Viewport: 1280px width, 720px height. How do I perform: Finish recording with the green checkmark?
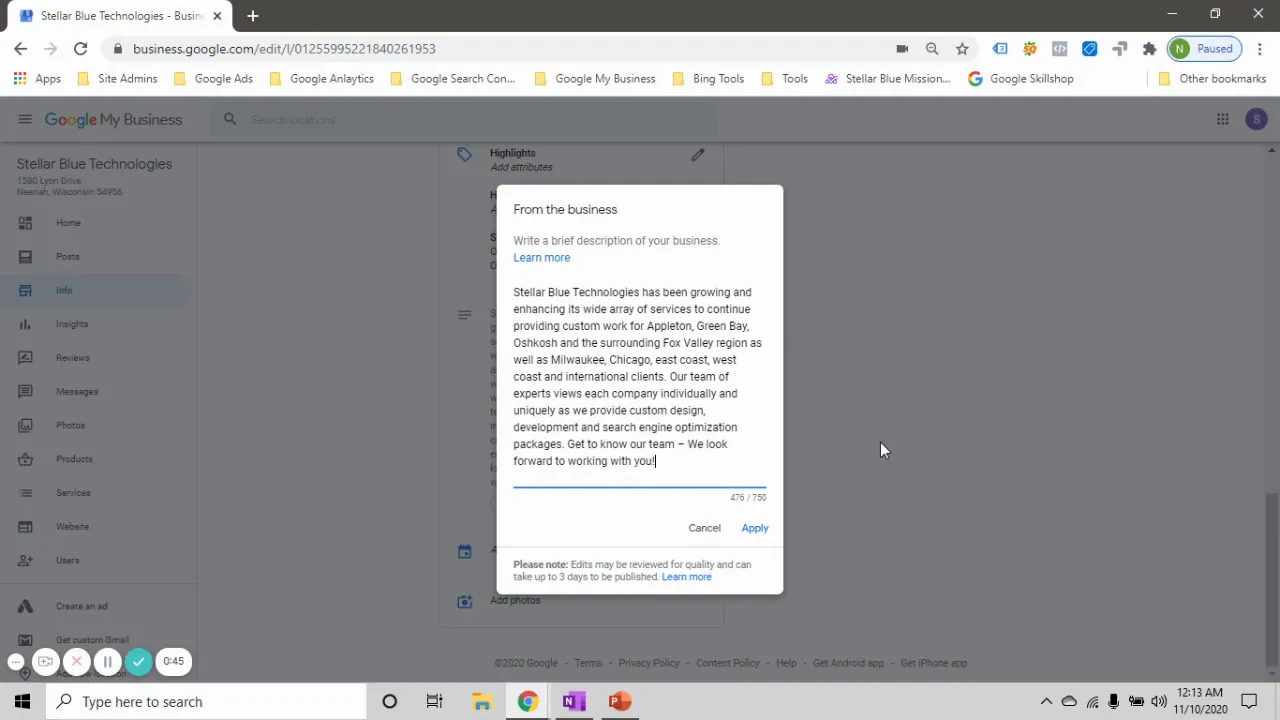139,661
